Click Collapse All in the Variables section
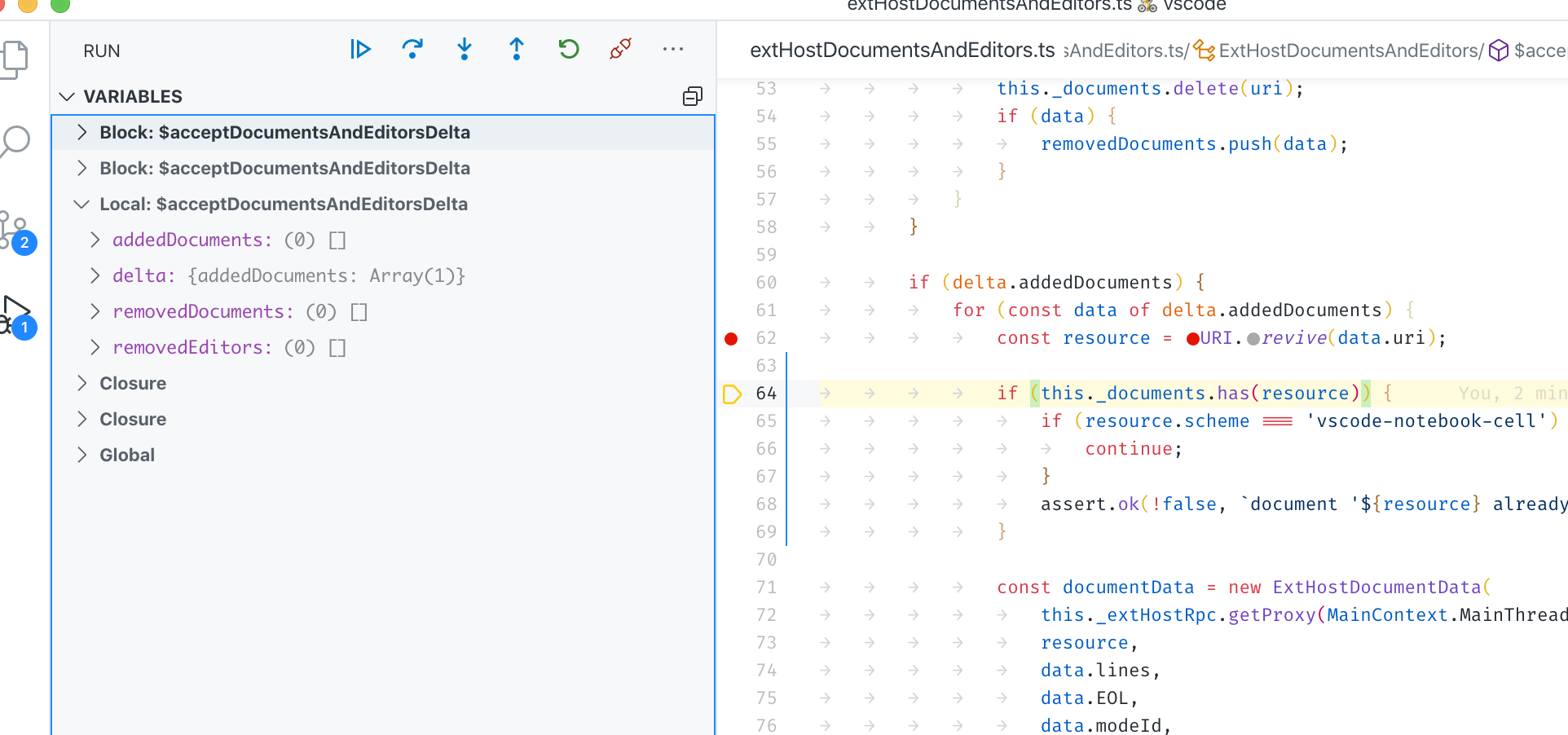The width and height of the screenshot is (1568, 735). click(x=693, y=96)
